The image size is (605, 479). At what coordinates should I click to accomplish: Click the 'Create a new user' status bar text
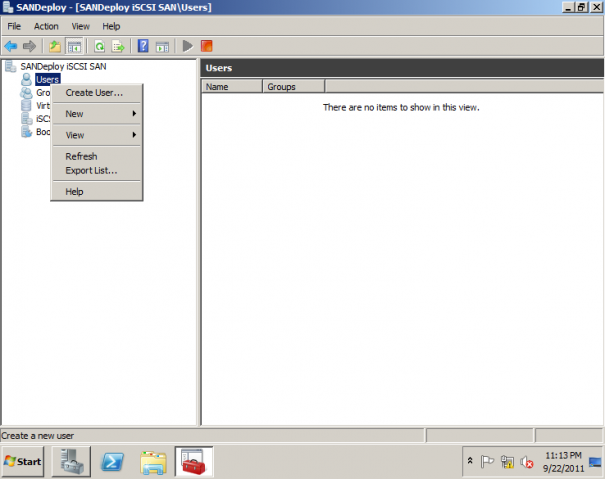(37, 436)
